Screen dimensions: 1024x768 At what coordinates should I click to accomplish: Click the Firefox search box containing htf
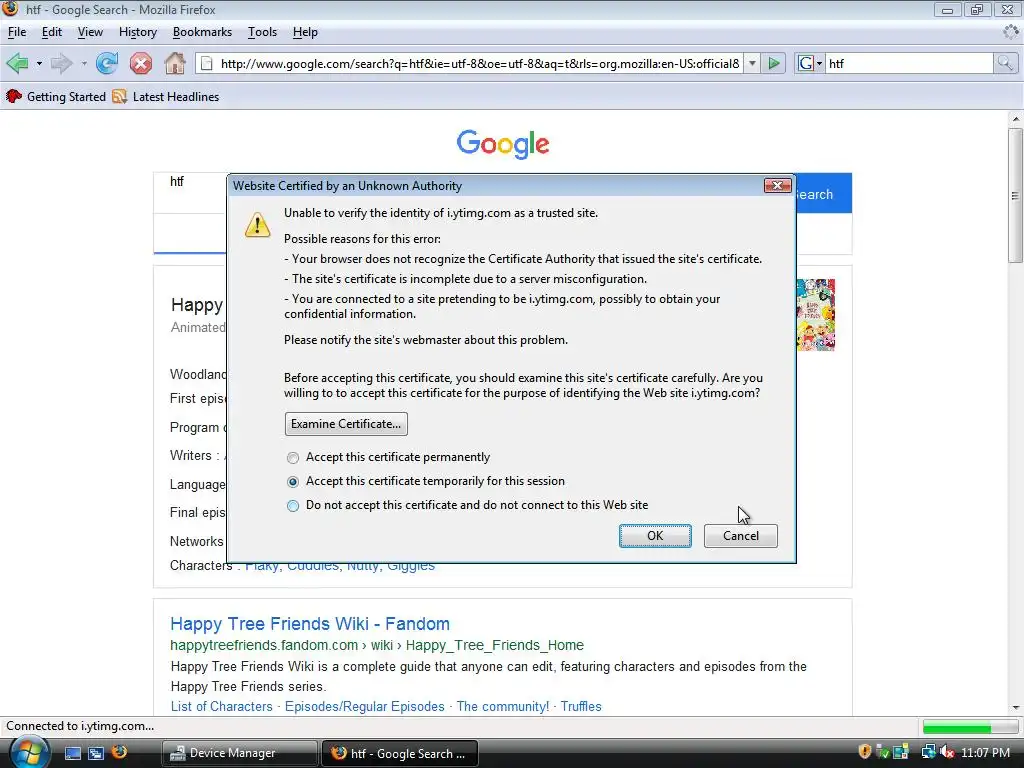pyautogui.click(x=908, y=63)
